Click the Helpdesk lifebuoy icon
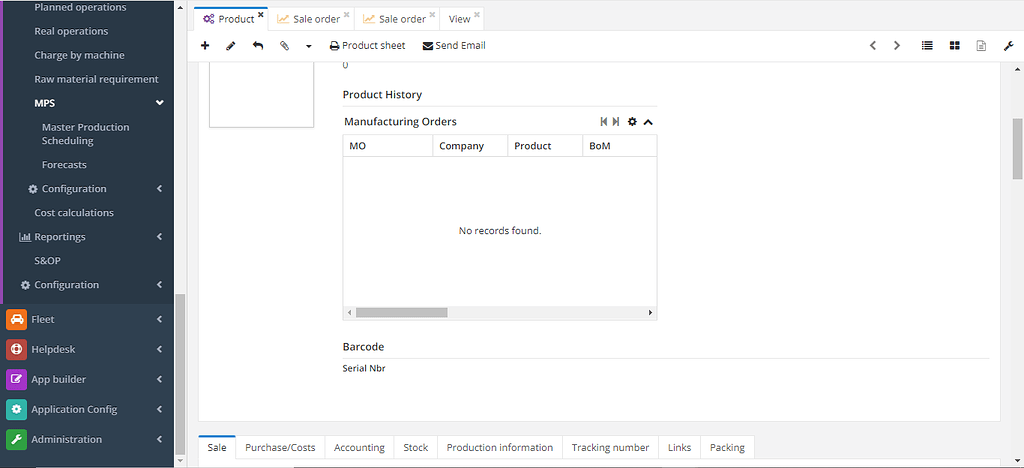The width and height of the screenshot is (1024, 468). (16, 349)
